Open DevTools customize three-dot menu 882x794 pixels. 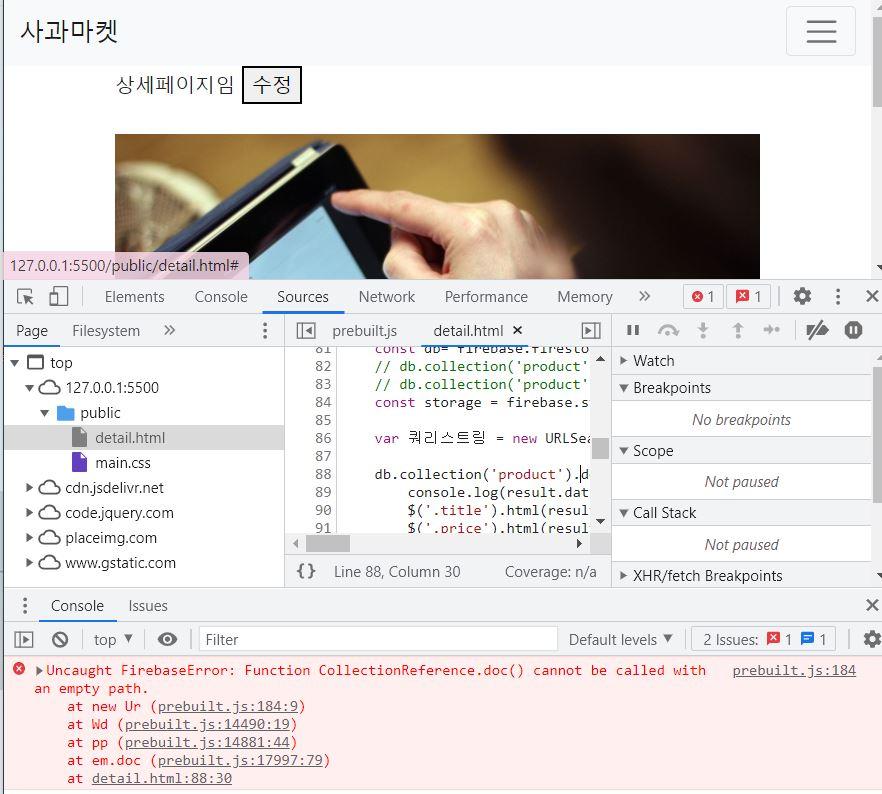pyautogui.click(x=838, y=296)
